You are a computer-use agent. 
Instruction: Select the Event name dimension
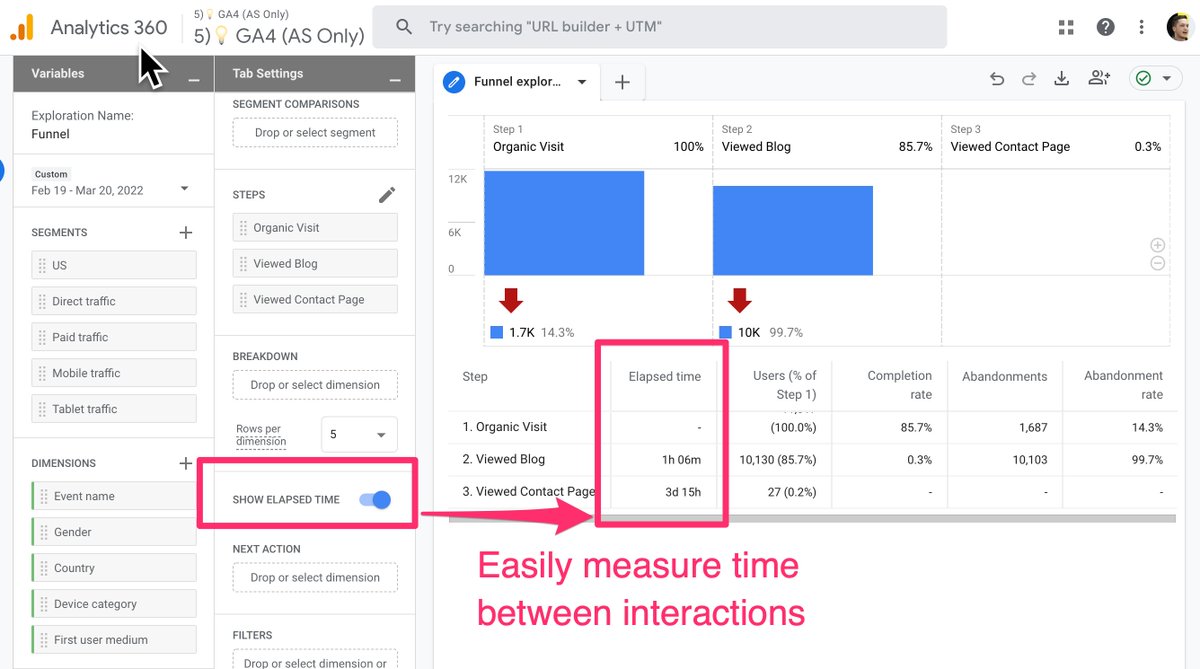point(114,496)
